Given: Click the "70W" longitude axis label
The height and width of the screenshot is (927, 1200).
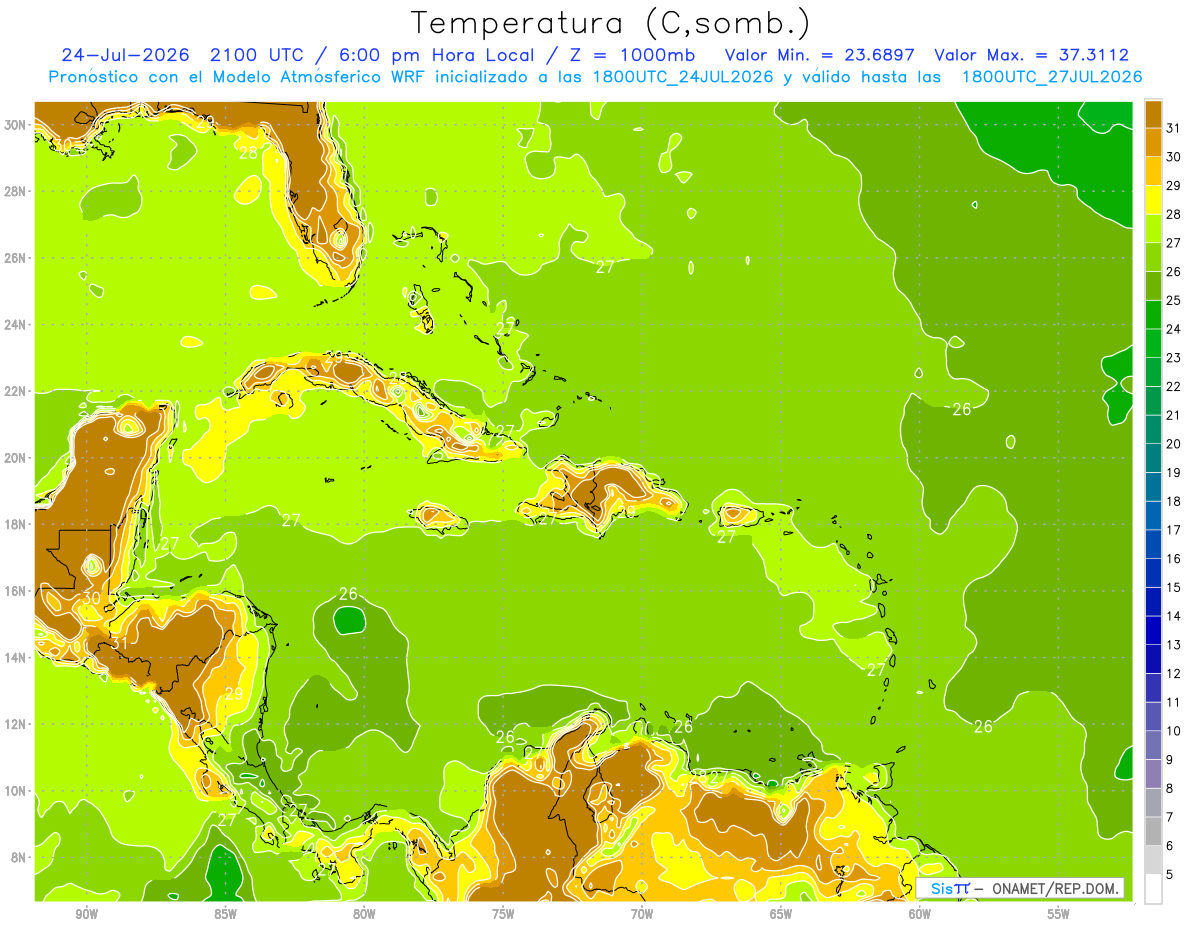Looking at the screenshot, I should point(642,914).
